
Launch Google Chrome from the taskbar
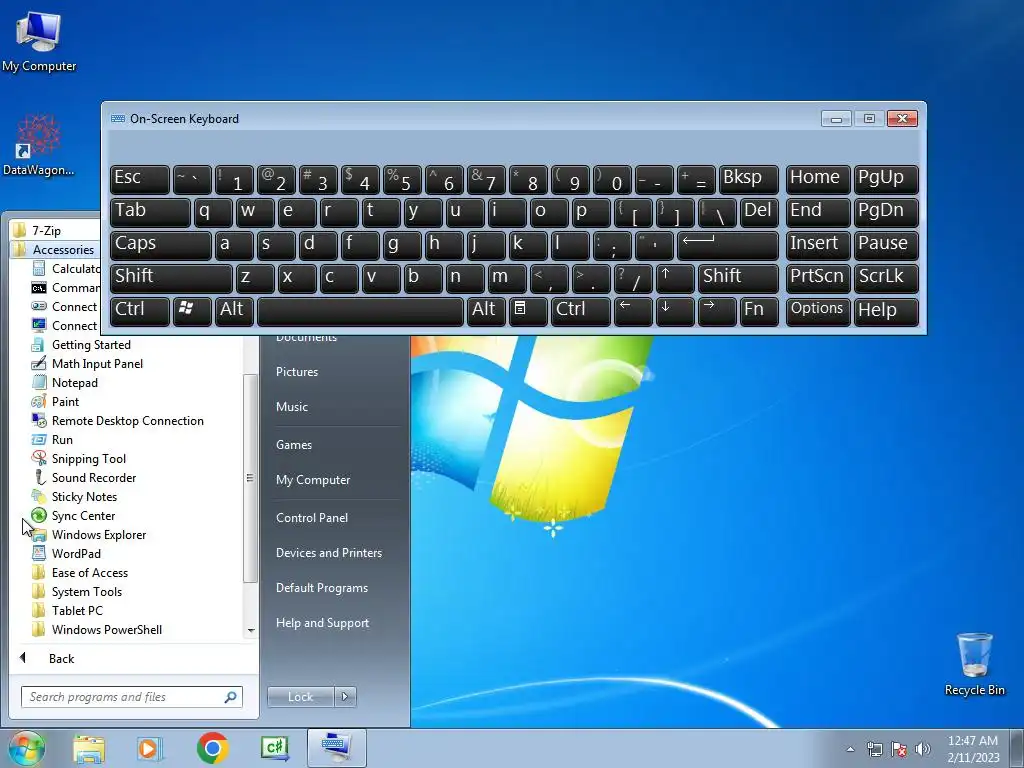tap(212, 748)
